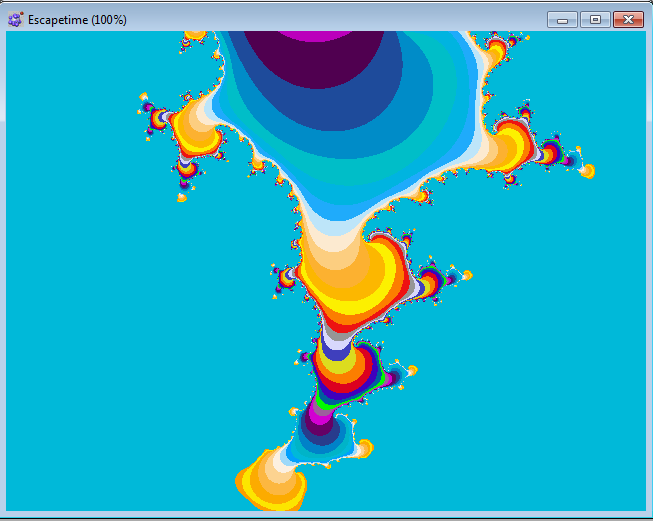Click the Escapetime app icon in title bar

[x=15, y=20]
